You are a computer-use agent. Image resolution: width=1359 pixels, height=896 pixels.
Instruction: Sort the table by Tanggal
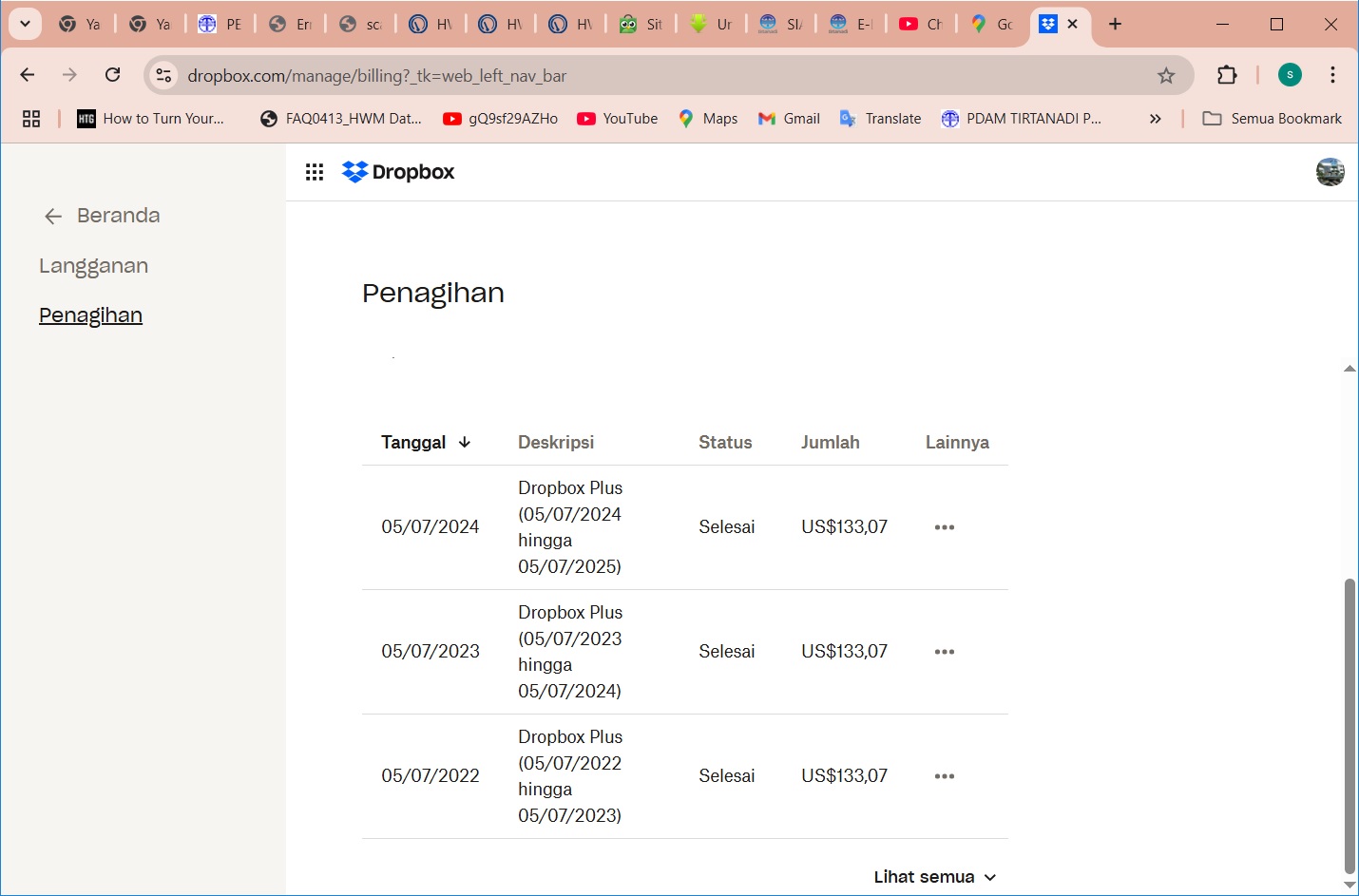click(x=426, y=442)
